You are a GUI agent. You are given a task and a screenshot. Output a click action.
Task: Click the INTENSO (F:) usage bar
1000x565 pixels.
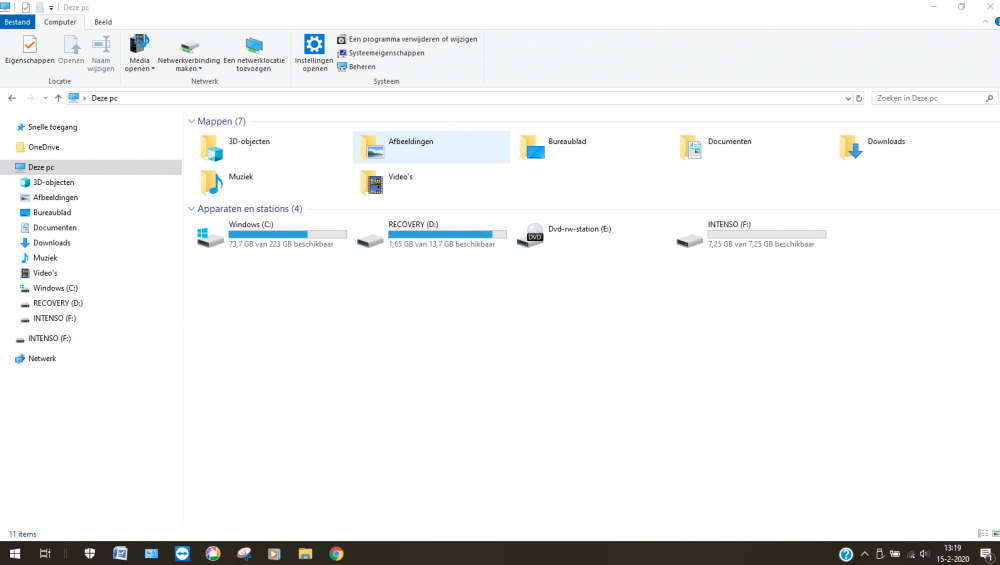tap(767, 234)
